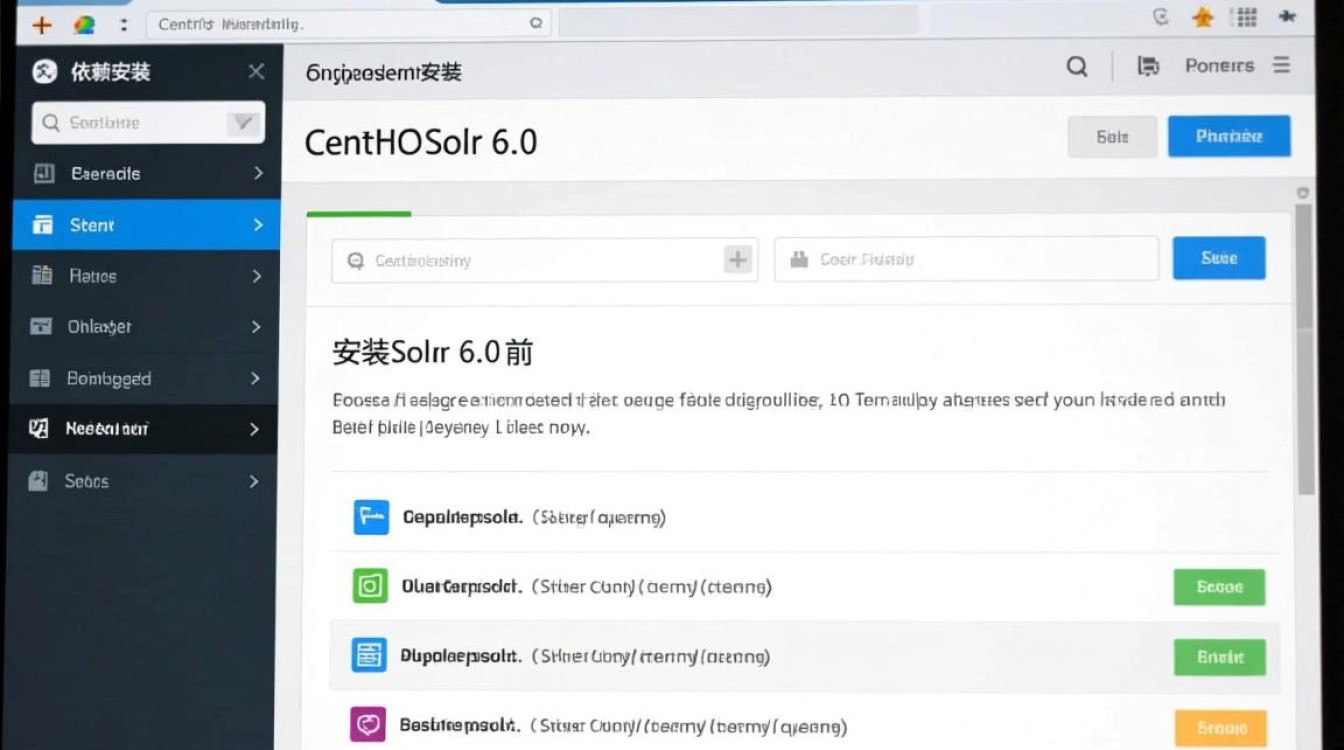Click inside the browser address bar
This screenshot has width=1344, height=750.
point(340,20)
